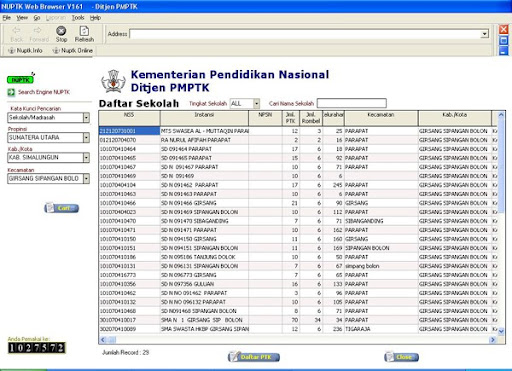Open the View menu
This screenshot has height=371, width=512.
tap(22, 18)
